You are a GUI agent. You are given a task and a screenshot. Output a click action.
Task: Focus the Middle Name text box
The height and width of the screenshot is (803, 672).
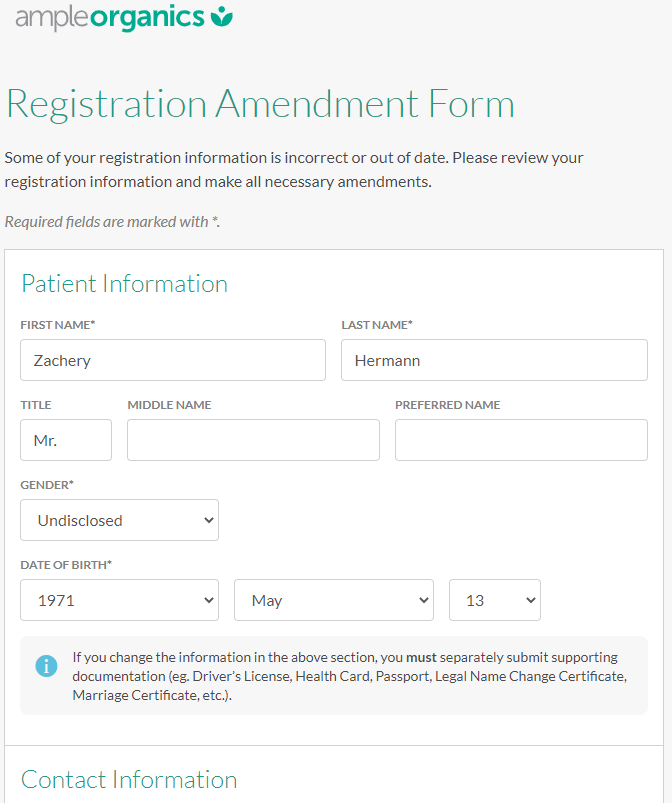coord(253,440)
